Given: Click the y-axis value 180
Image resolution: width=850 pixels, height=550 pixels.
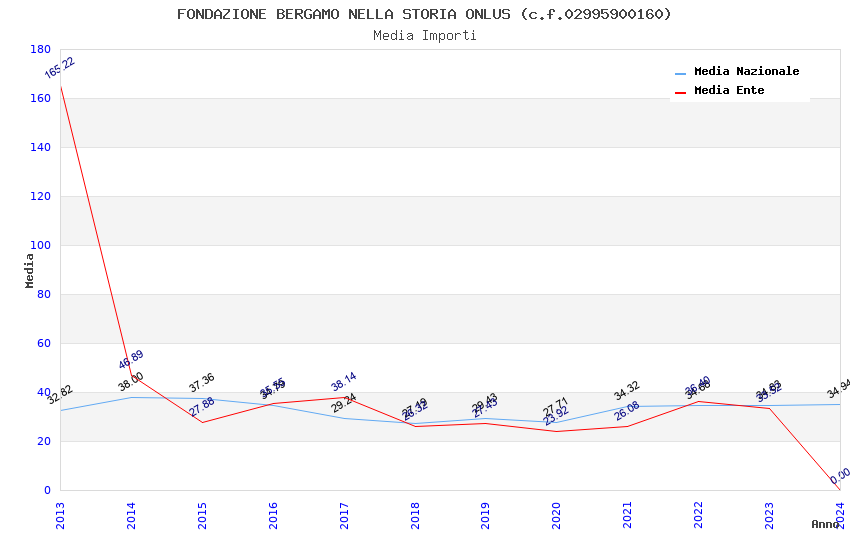Looking at the screenshot, I should pos(41,49).
